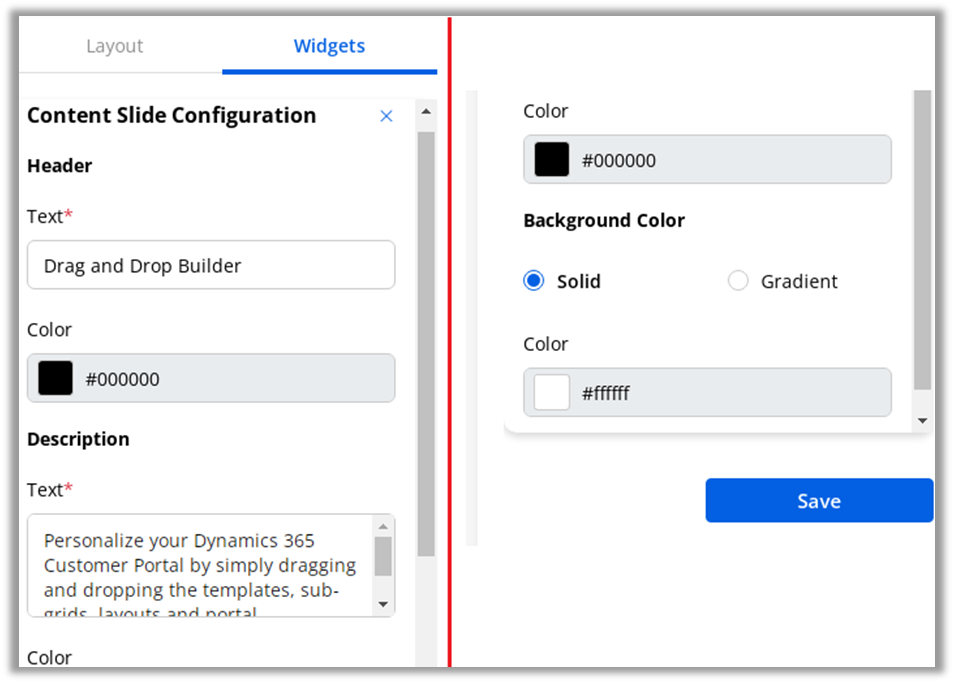Open the Widgets tab
This screenshot has width=954, height=683.
click(x=329, y=46)
